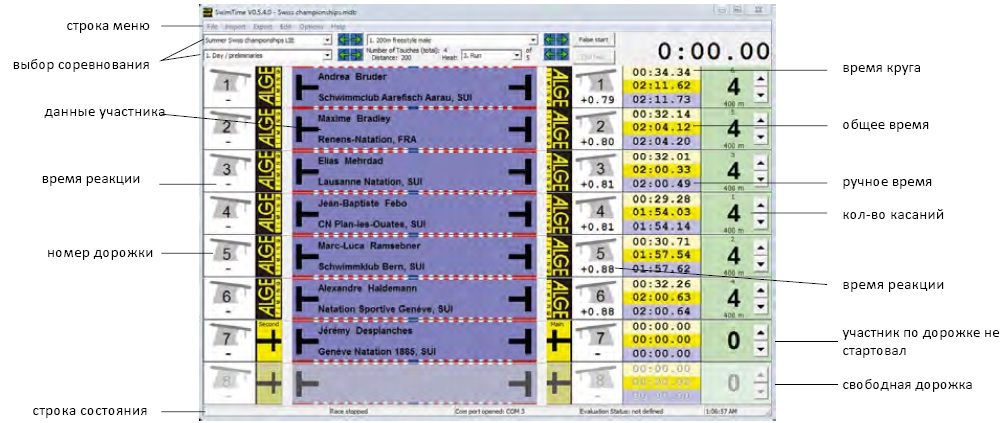Click next-event arrow beside 200m freestyle male
The height and width of the screenshot is (423, 1005).
(x=563, y=41)
